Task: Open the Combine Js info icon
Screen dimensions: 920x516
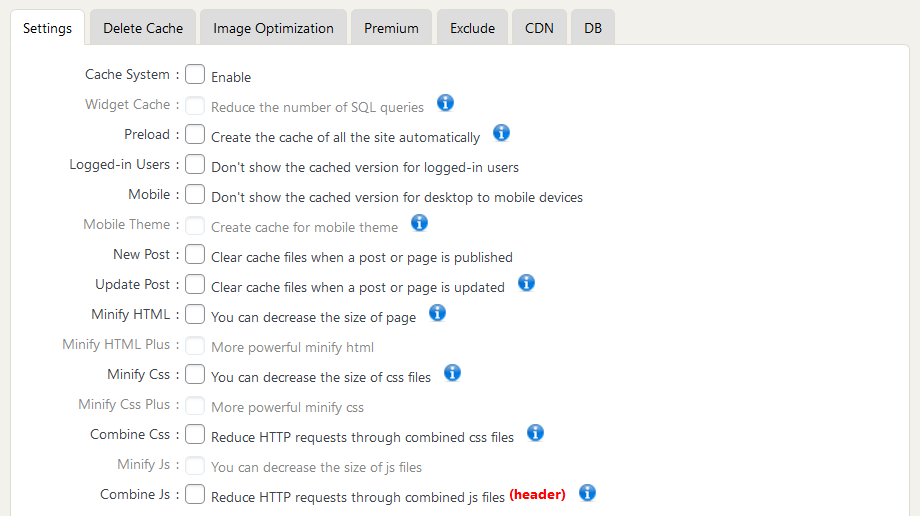Action: pyautogui.click(x=587, y=493)
